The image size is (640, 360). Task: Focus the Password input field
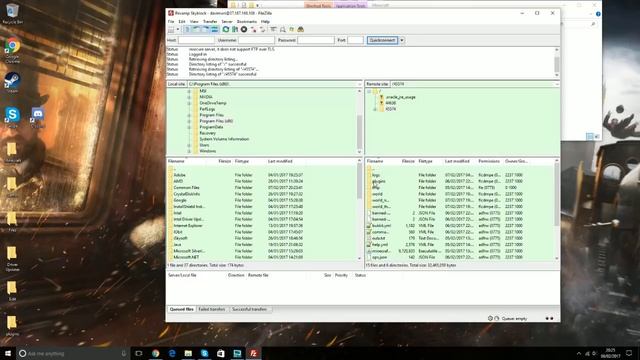pyautogui.click(x=316, y=40)
